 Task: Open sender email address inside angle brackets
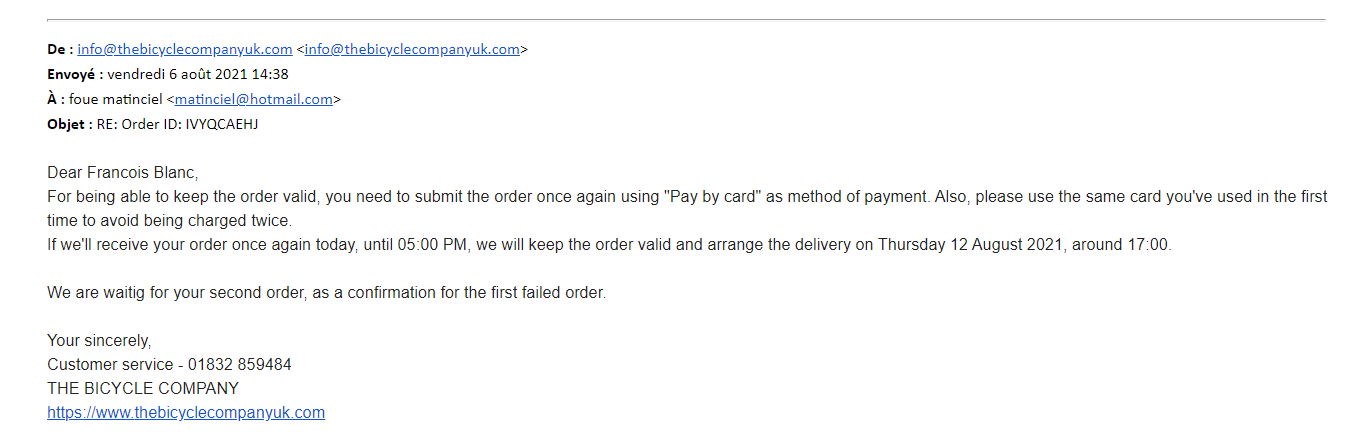[x=412, y=49]
